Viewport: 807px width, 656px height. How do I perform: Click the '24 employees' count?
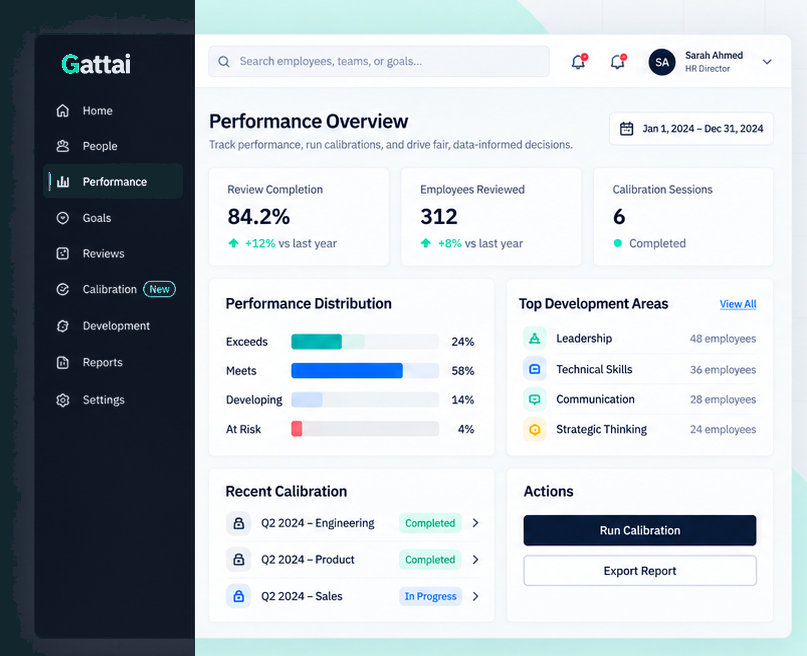pos(723,430)
